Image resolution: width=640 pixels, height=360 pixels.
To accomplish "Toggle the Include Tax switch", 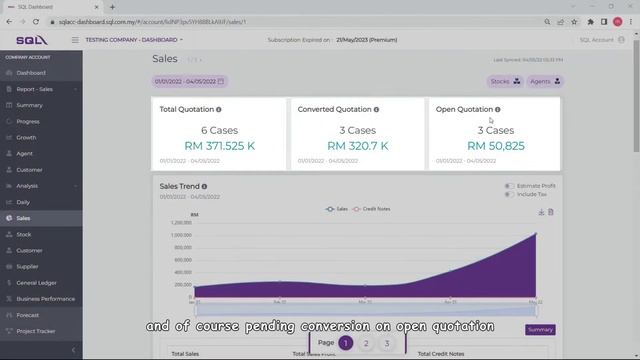I will (x=509, y=195).
